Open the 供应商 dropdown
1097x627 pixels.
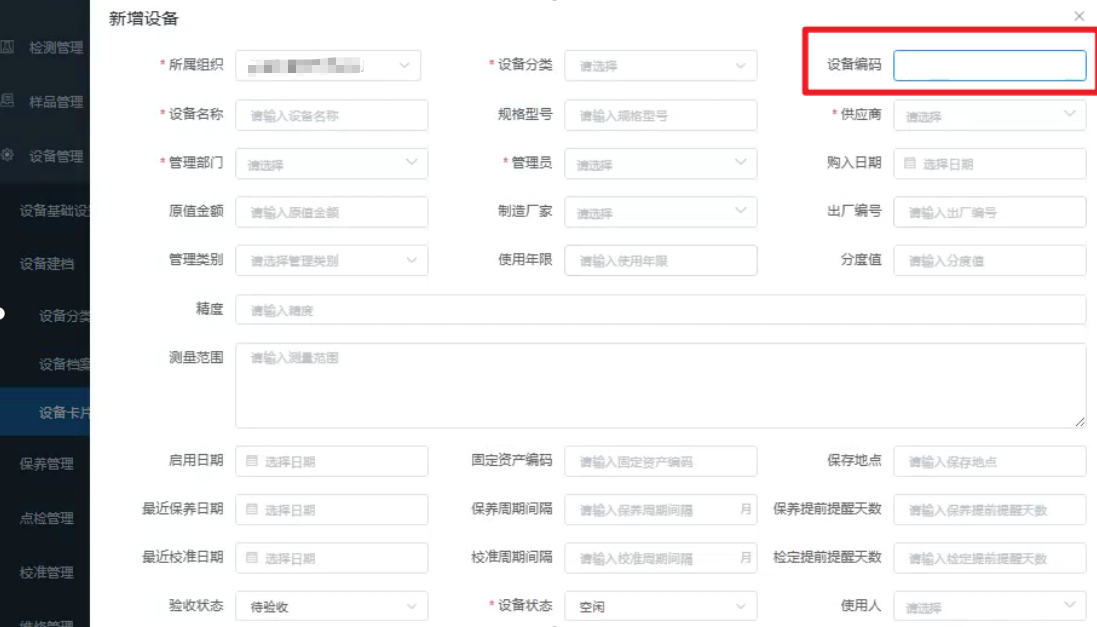click(x=989, y=115)
